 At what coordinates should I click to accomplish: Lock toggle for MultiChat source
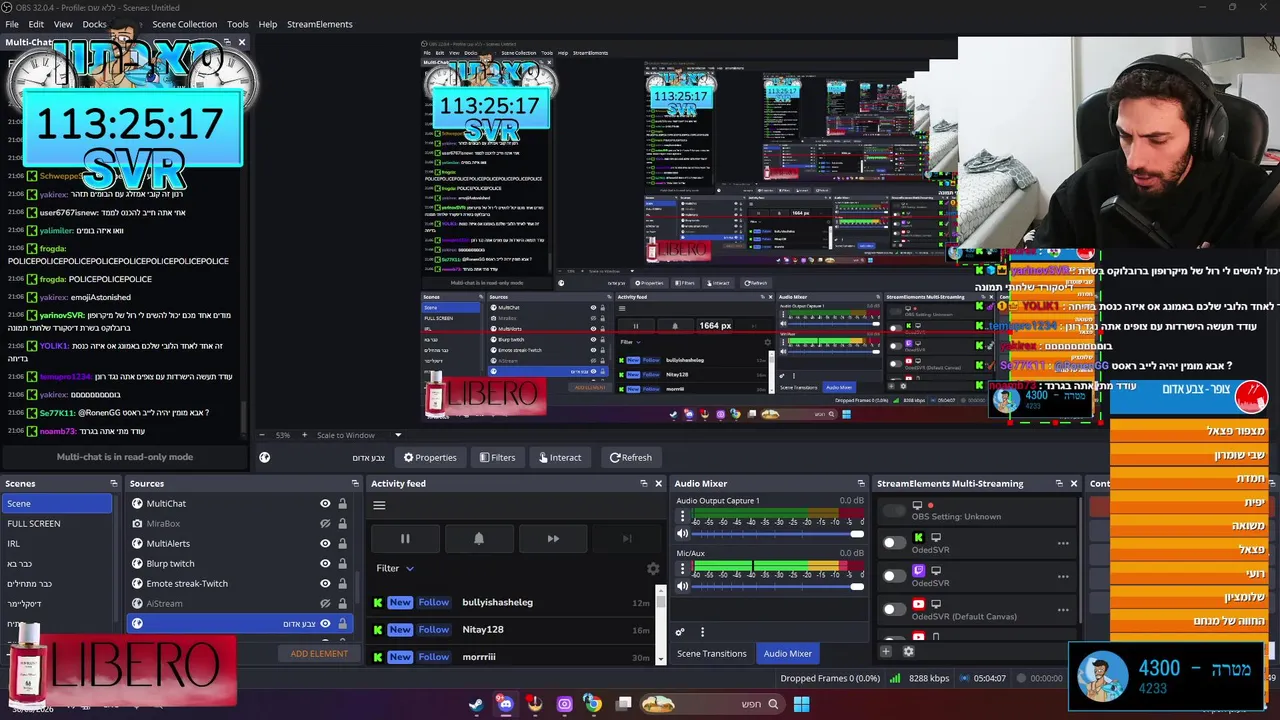[342, 504]
